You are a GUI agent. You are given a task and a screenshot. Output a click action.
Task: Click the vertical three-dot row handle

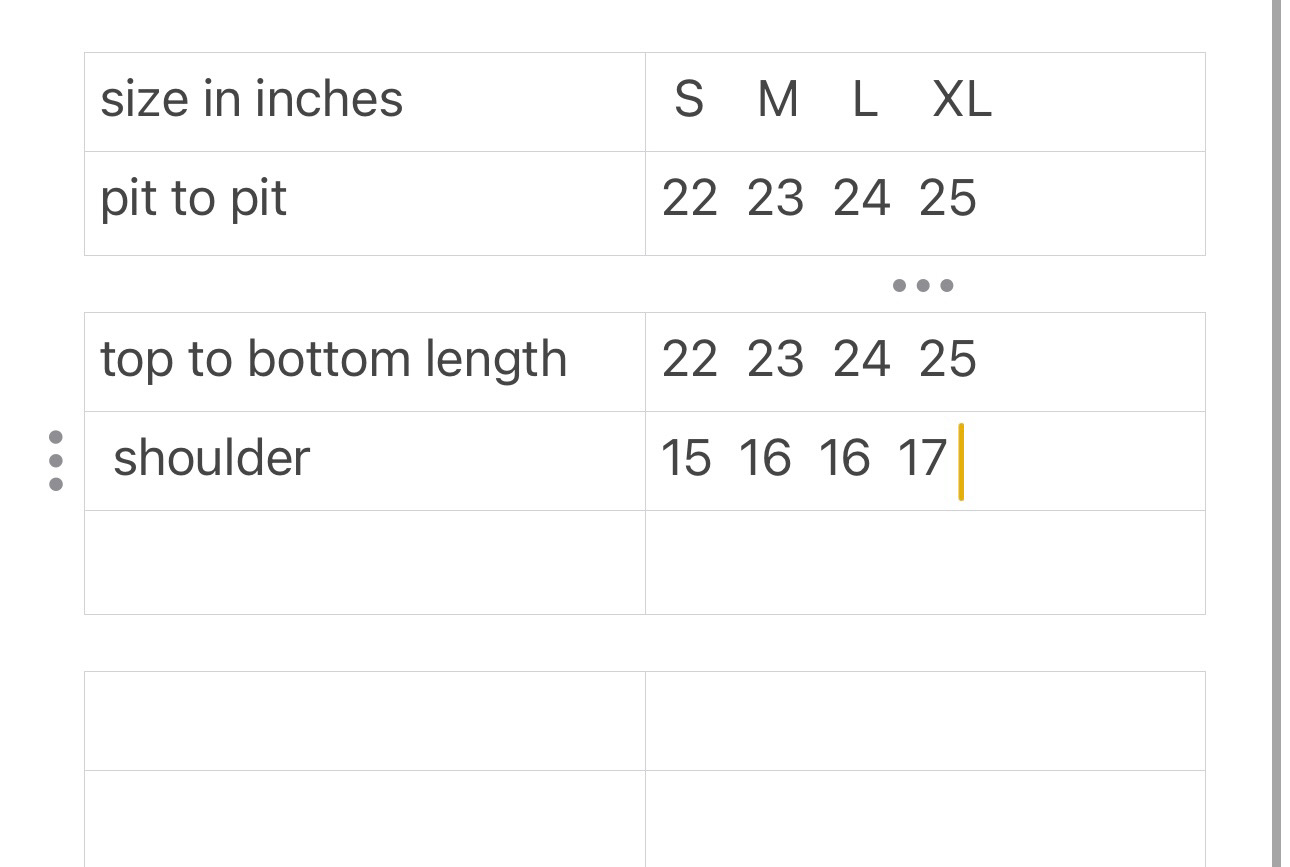[56, 461]
